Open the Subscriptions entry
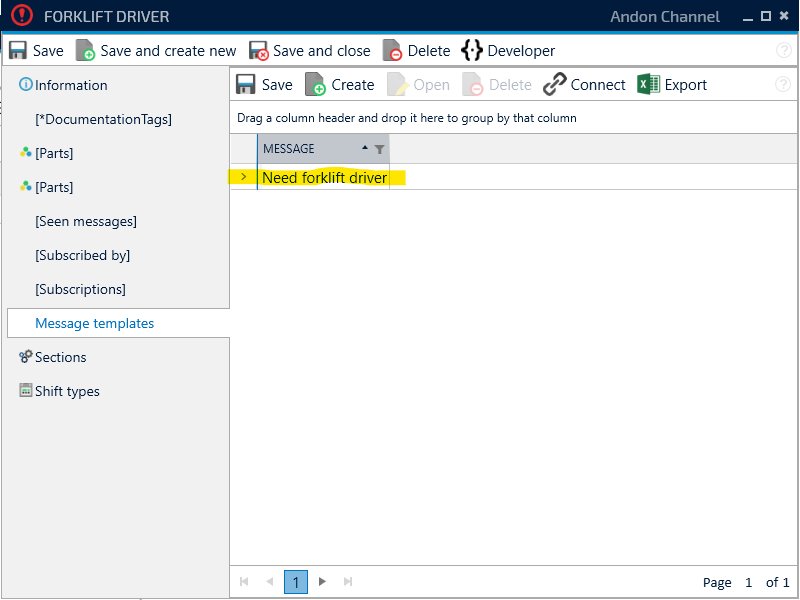Image resolution: width=800 pixels, height=600 pixels. (80, 289)
